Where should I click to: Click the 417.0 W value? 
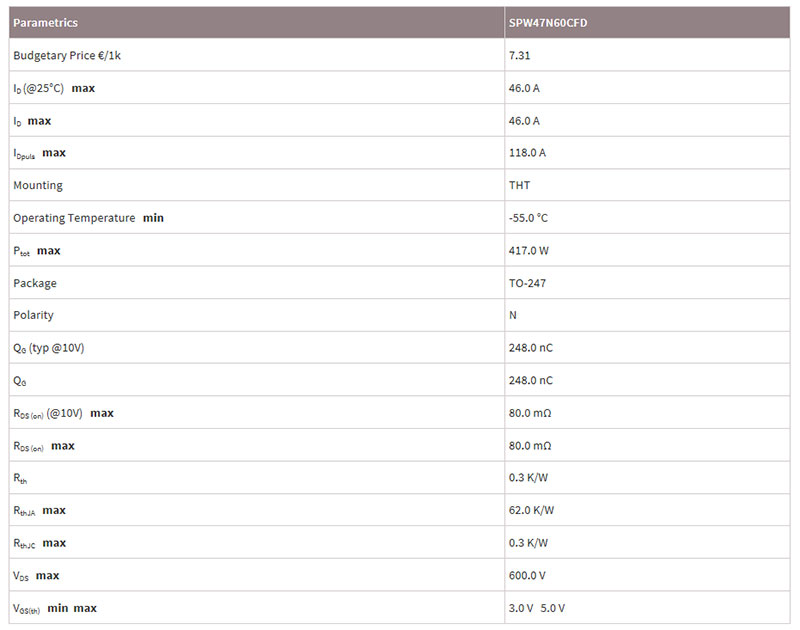(529, 251)
